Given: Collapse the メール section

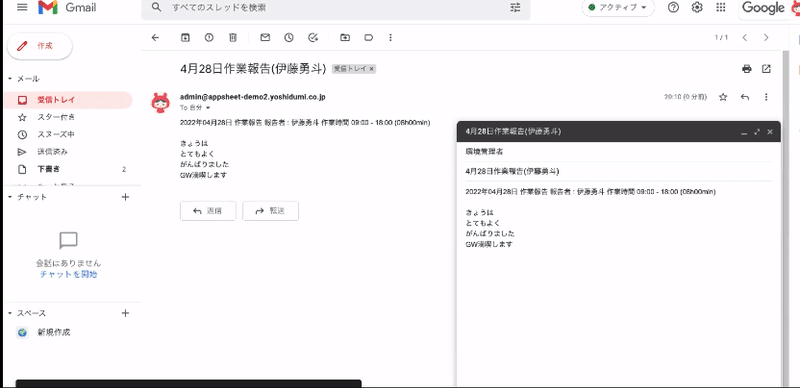Looking at the screenshot, I should click(x=10, y=79).
